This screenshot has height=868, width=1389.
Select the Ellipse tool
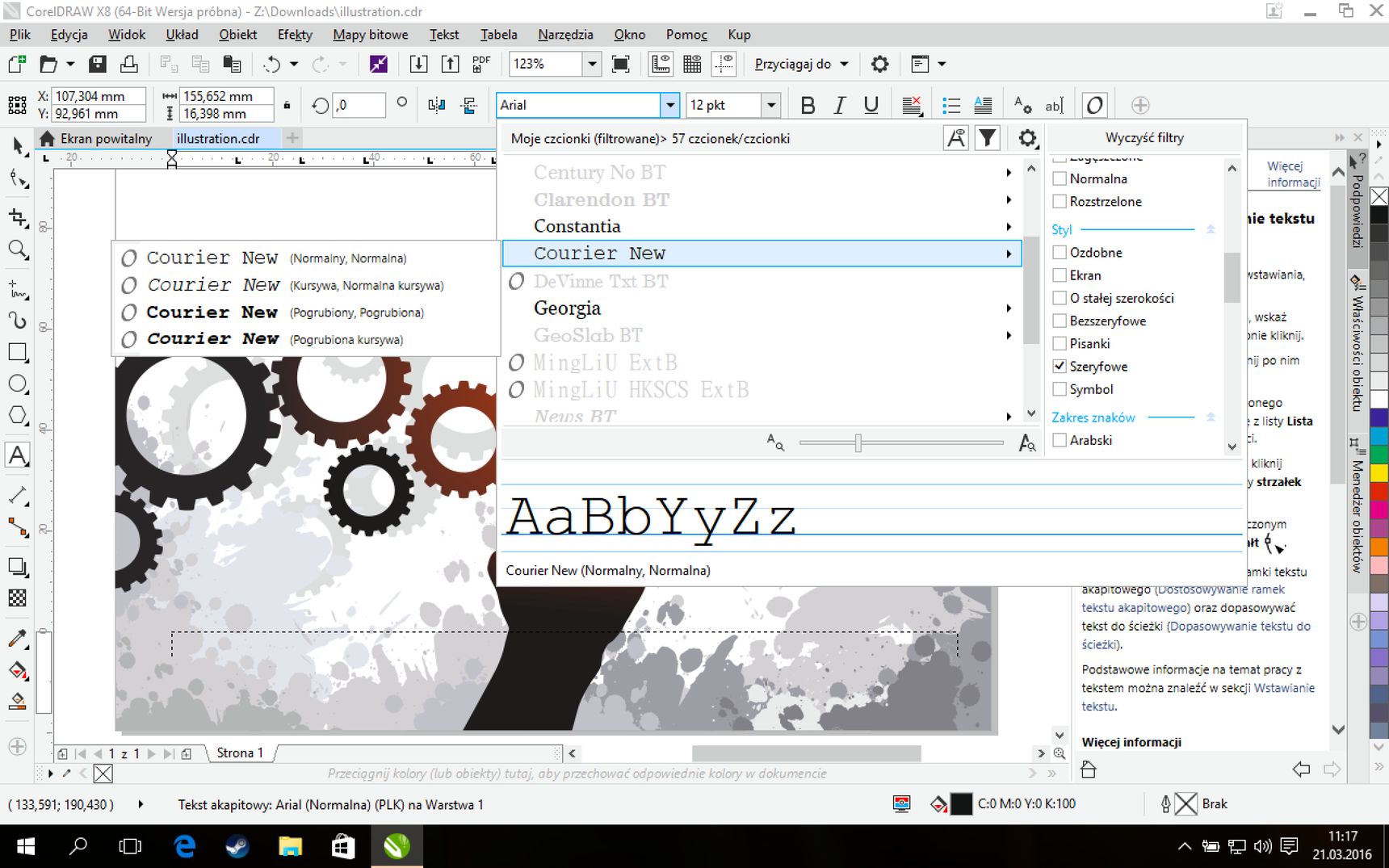point(18,384)
